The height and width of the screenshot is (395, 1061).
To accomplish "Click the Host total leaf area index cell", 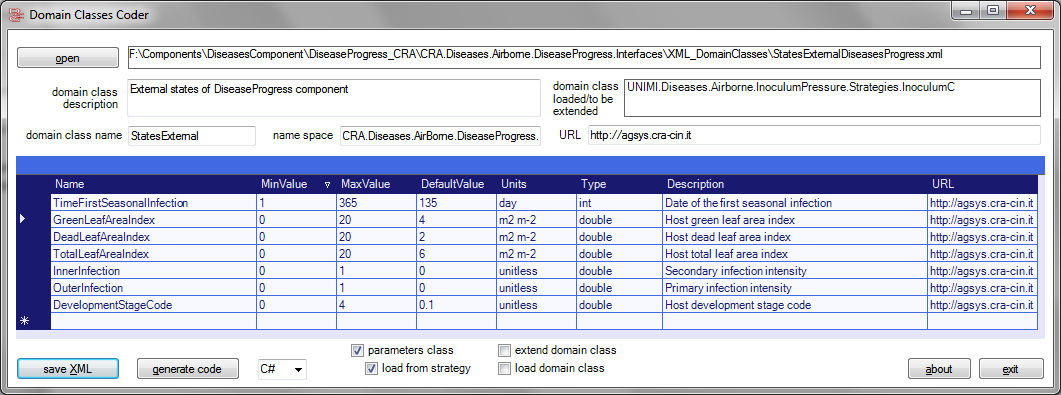I will tap(794, 254).
